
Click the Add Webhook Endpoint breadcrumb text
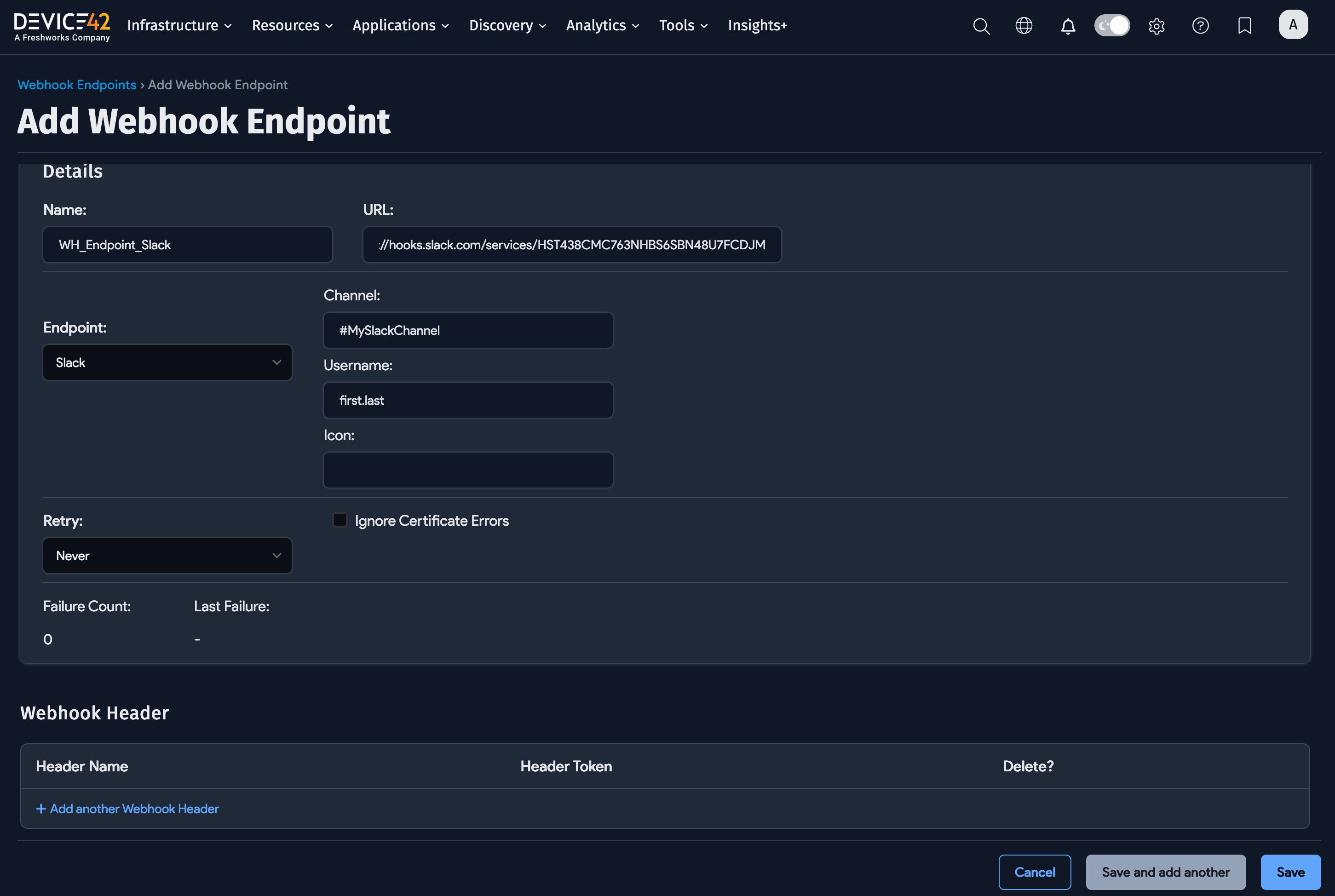click(x=218, y=85)
